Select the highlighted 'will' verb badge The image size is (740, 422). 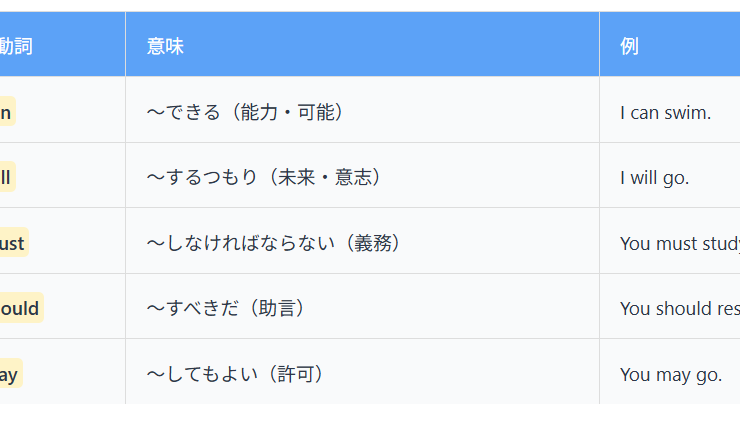6,177
